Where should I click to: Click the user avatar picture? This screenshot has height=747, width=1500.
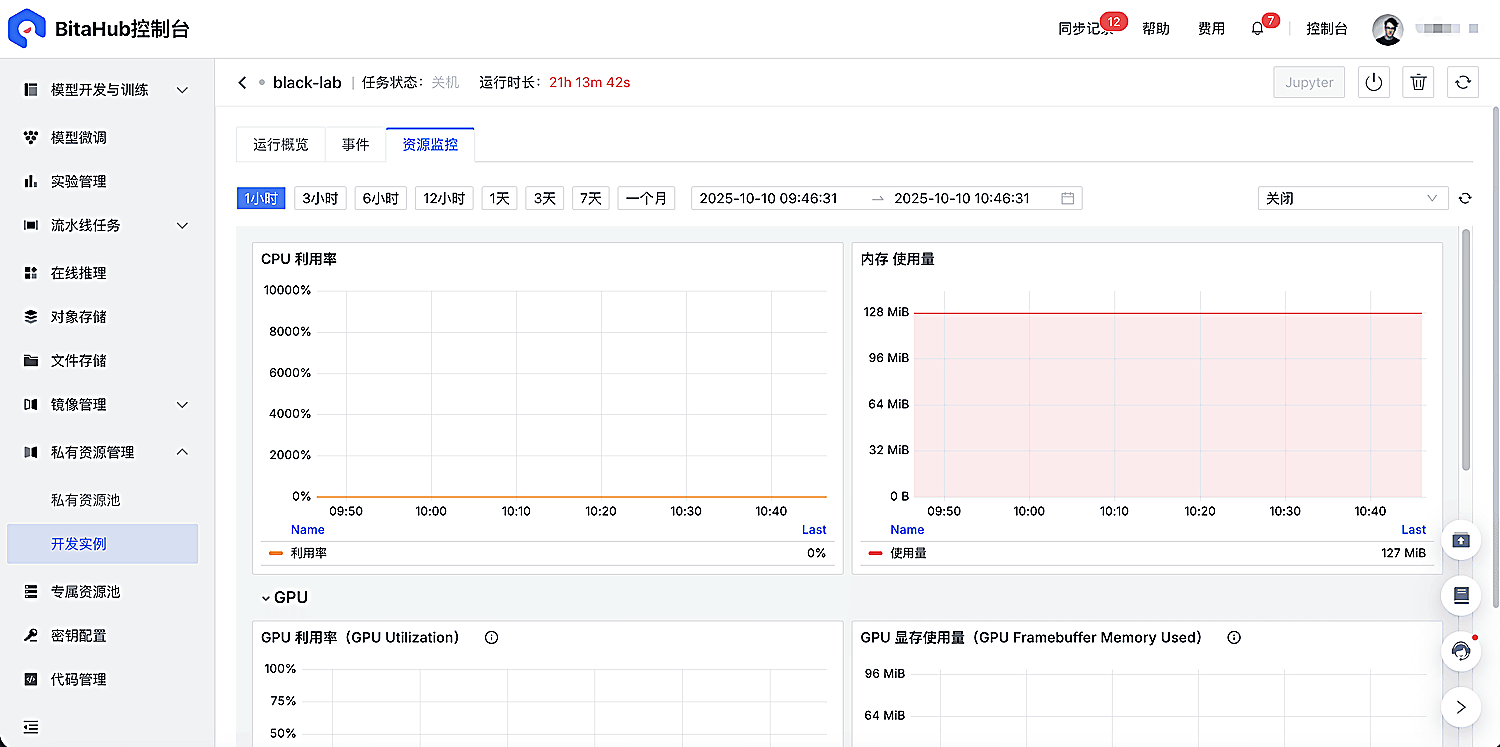pos(1387,29)
